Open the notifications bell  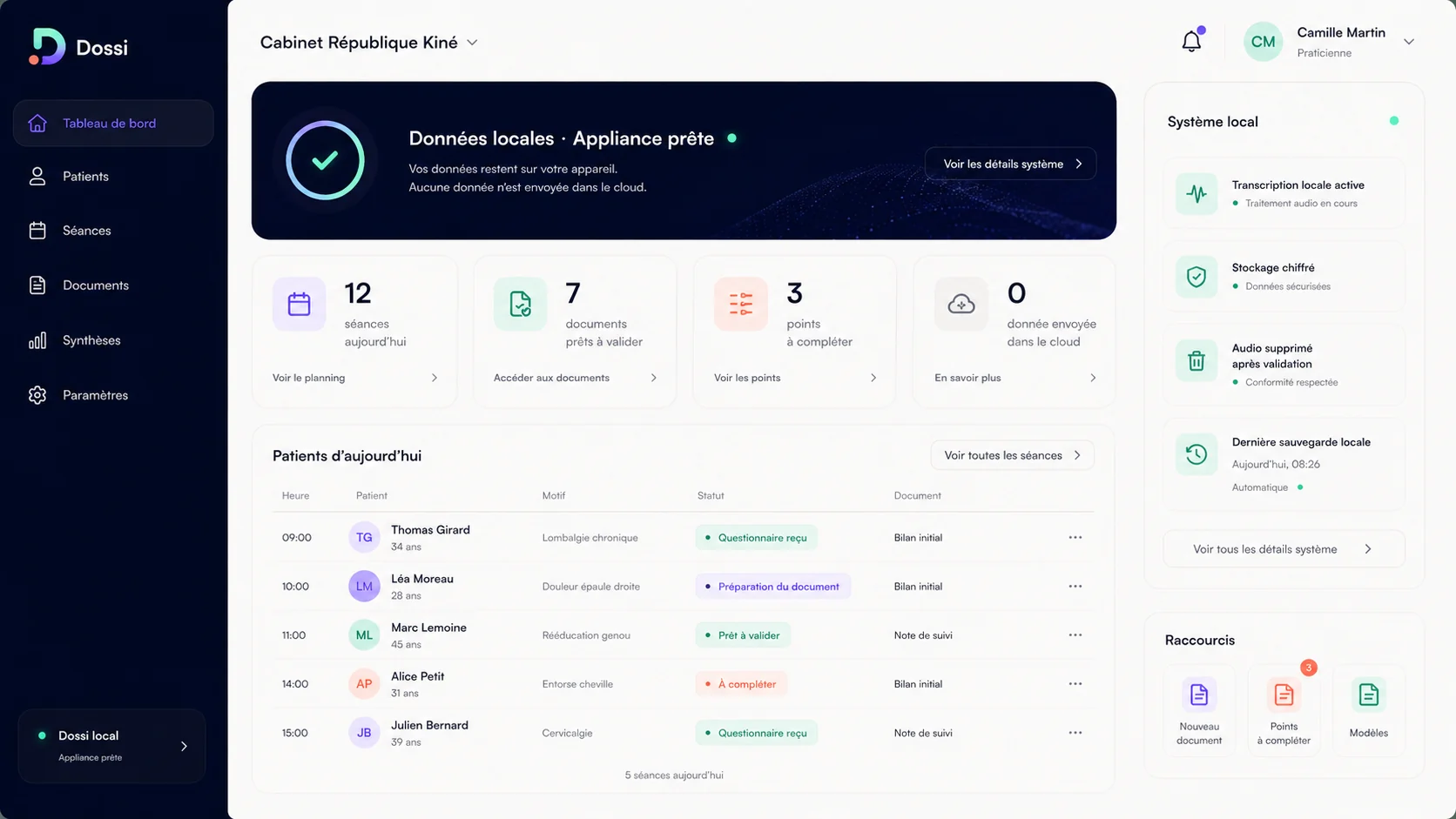[1191, 41]
